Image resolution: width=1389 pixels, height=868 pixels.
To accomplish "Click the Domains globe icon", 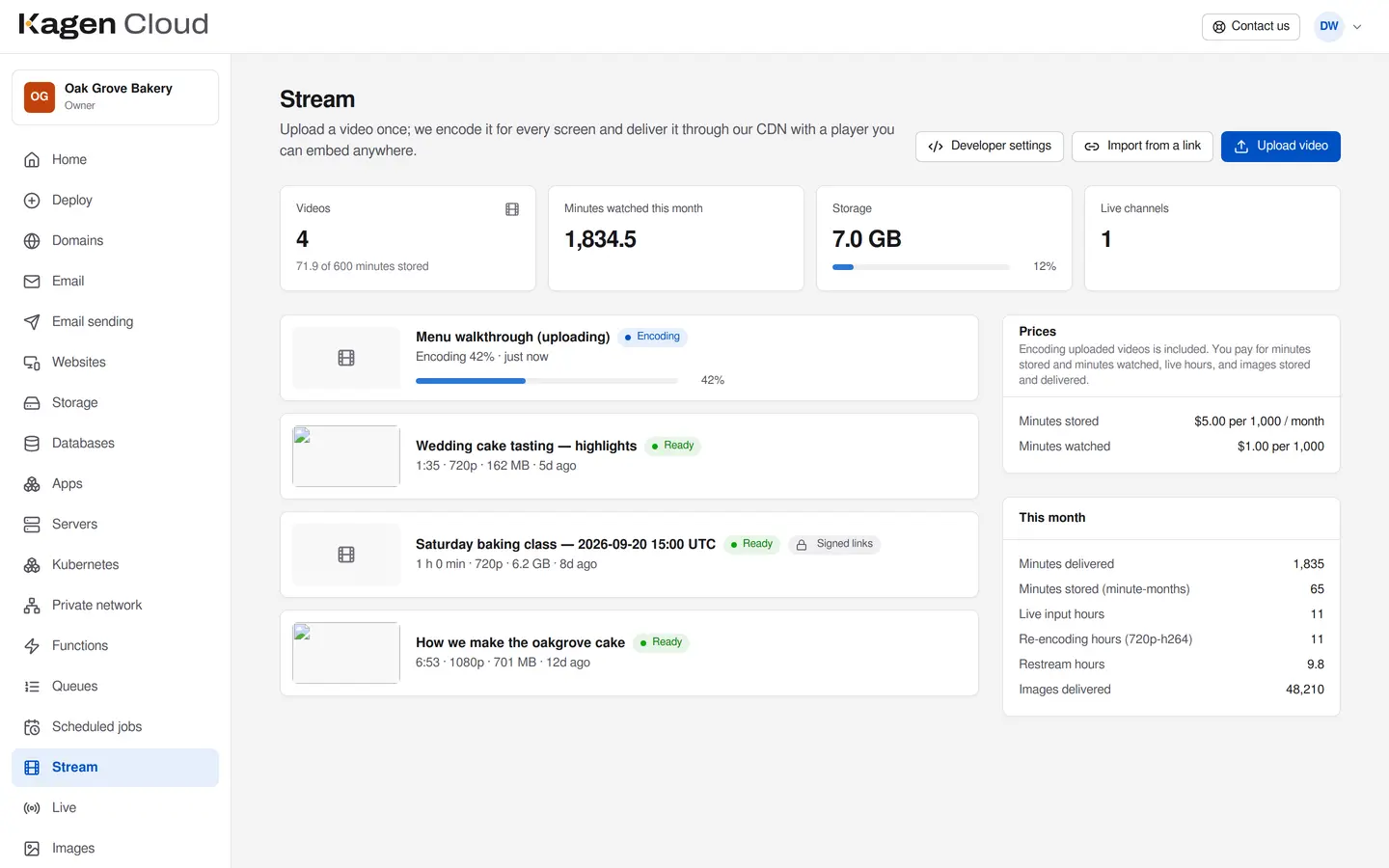I will [32, 241].
